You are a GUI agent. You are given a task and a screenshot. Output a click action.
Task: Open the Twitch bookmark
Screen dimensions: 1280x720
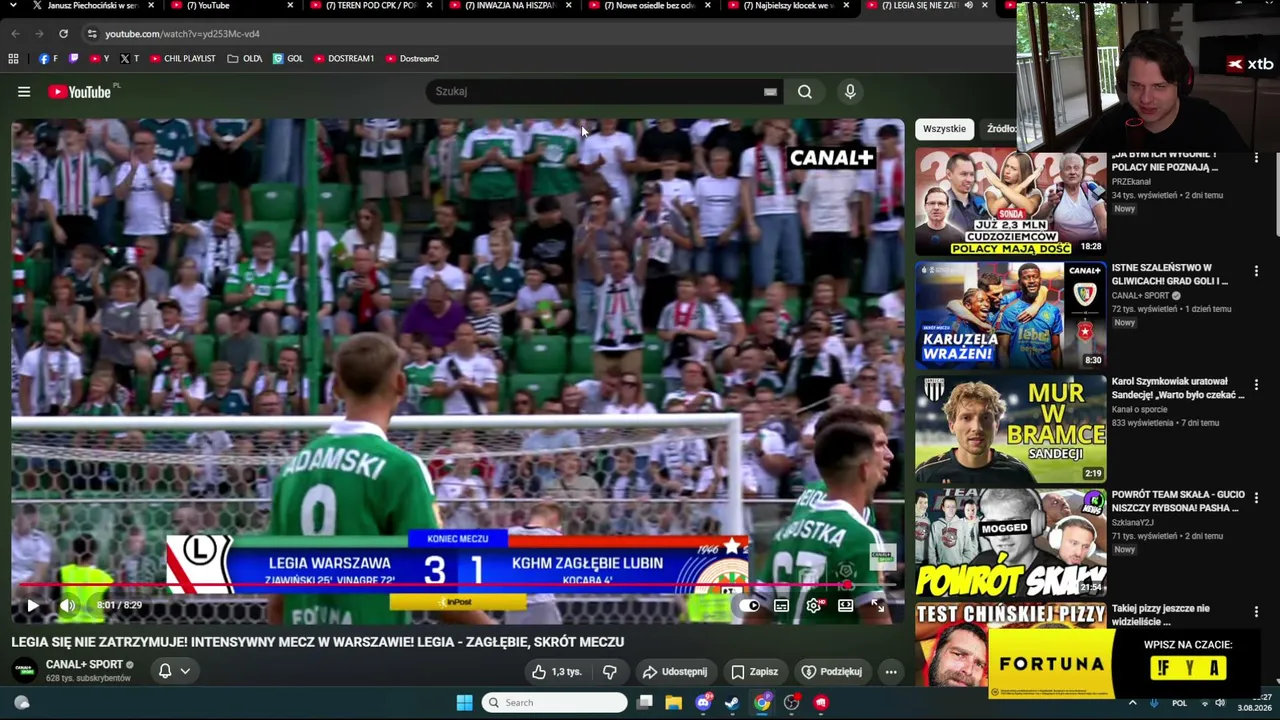[73, 59]
